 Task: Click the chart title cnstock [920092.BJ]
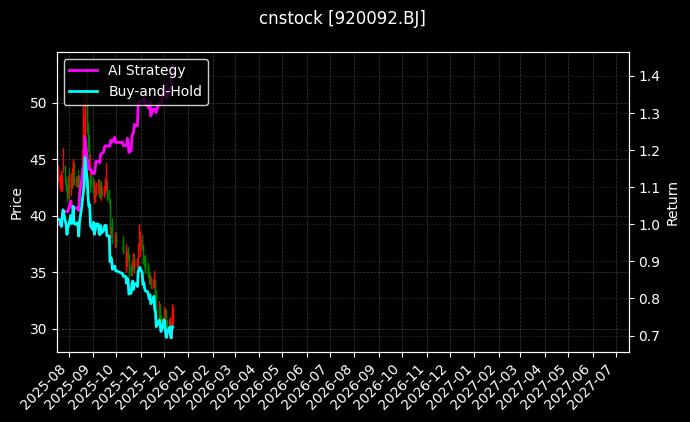(x=344, y=19)
